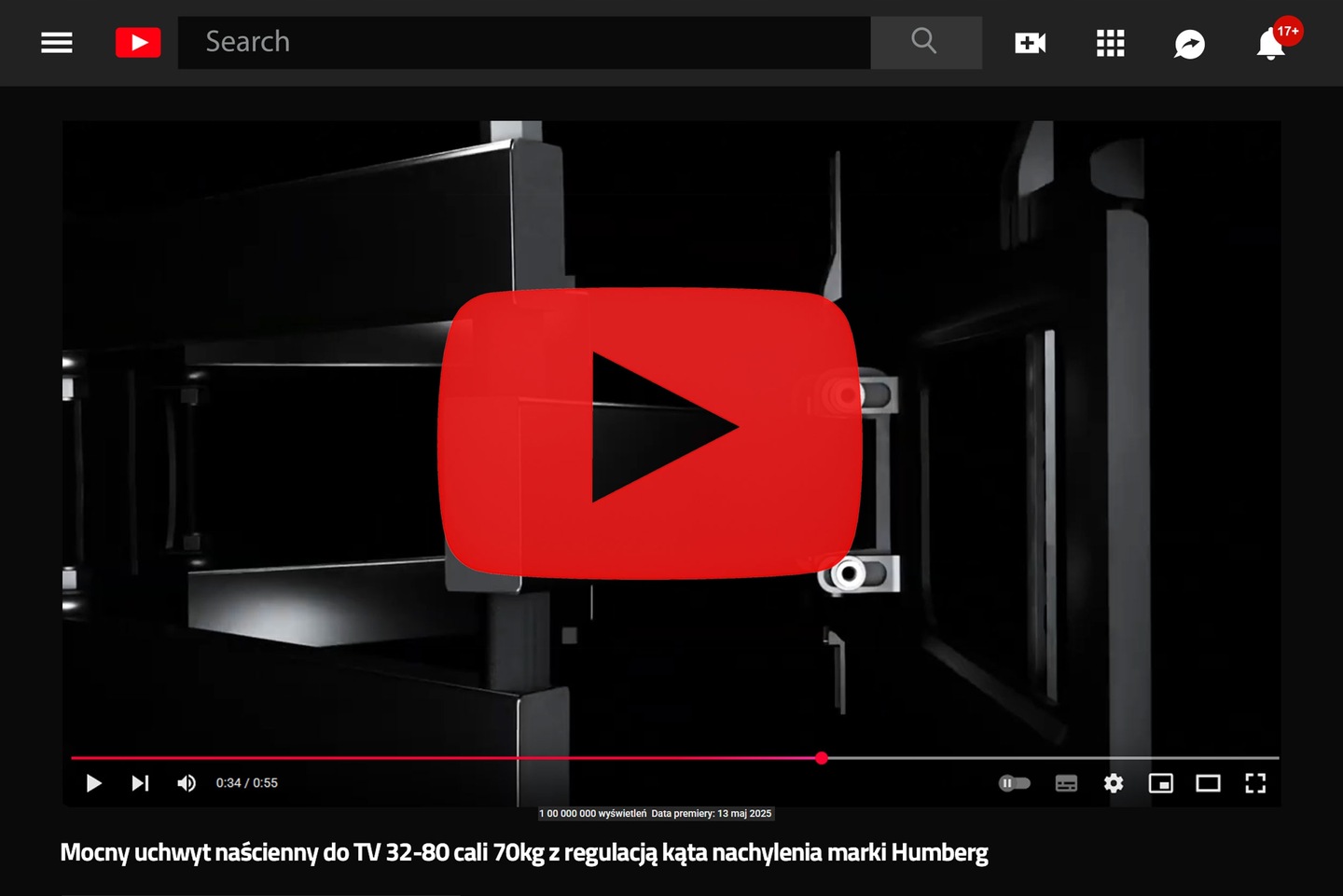
Task: Mute the video with speaker icon
Action: point(187,783)
